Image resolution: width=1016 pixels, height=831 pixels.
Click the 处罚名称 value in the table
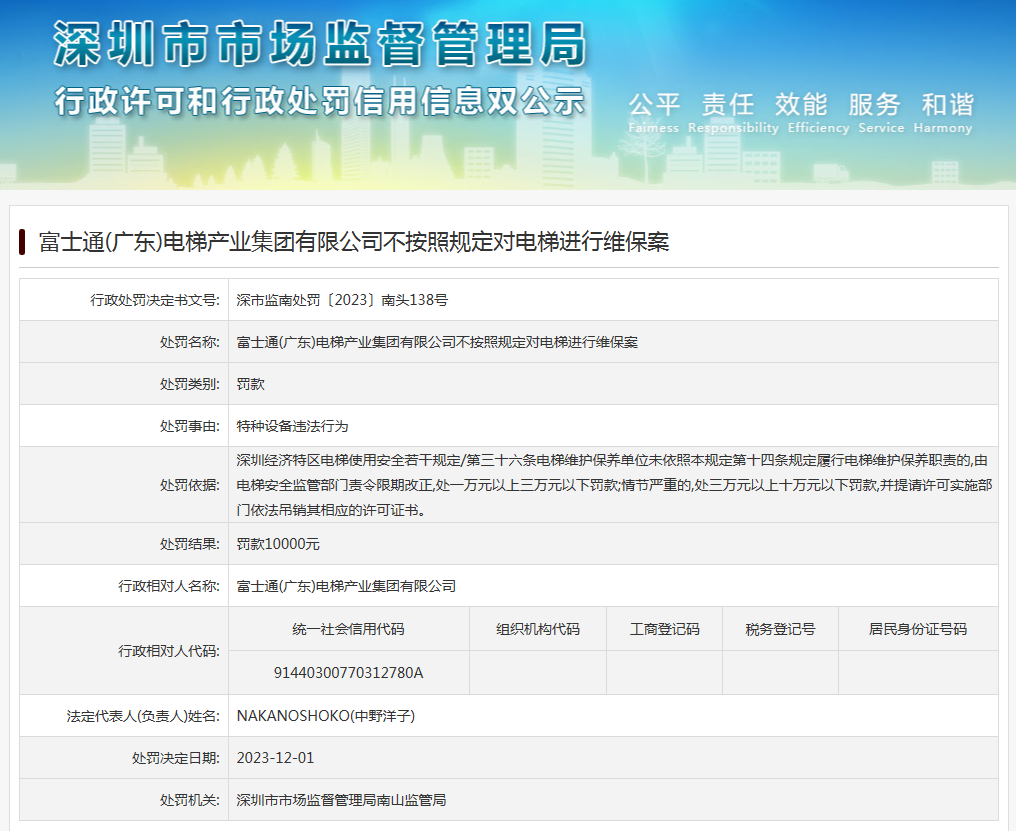pos(437,342)
